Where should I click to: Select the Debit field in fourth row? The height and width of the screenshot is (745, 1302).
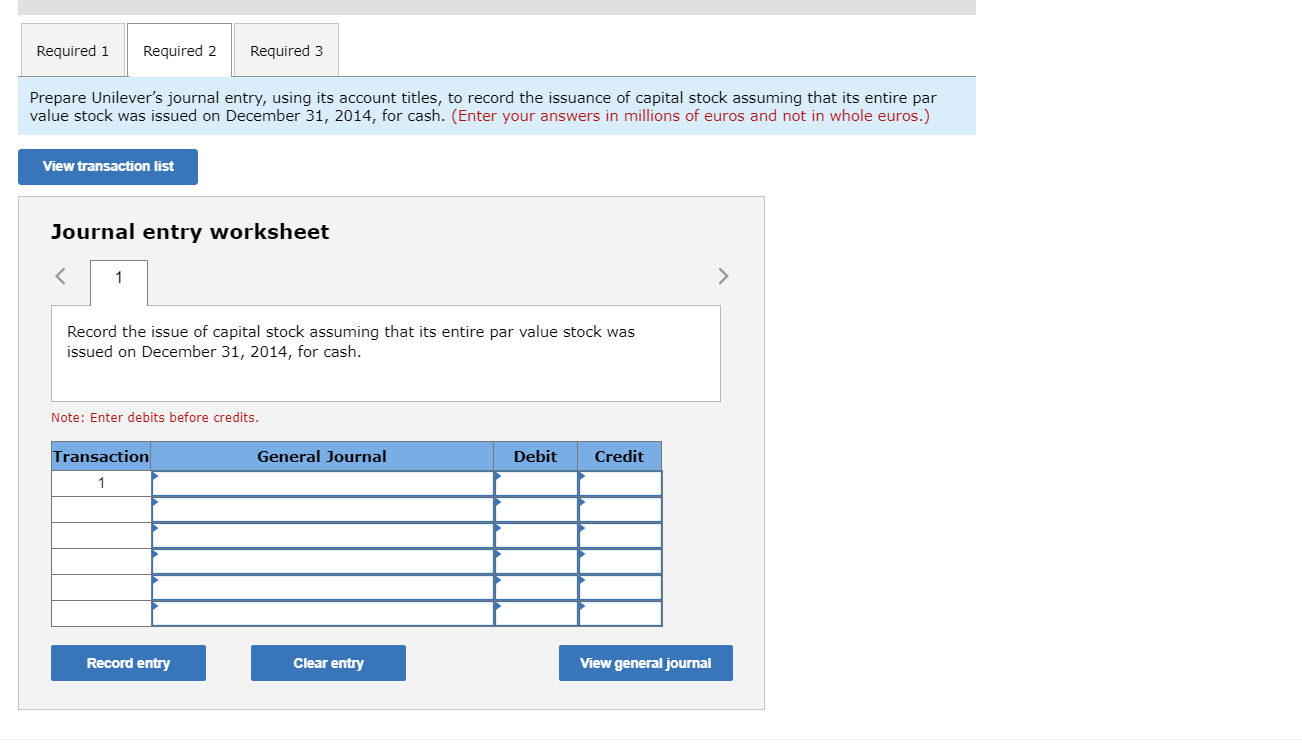[x=536, y=562]
